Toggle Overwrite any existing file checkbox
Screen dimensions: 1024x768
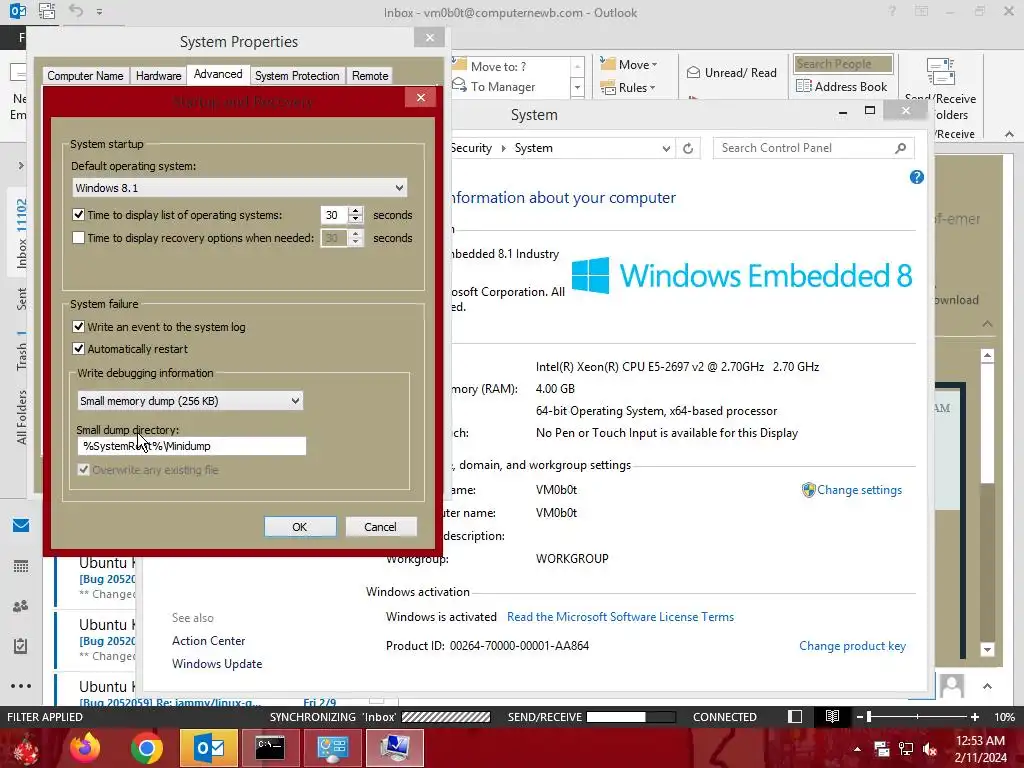83,470
